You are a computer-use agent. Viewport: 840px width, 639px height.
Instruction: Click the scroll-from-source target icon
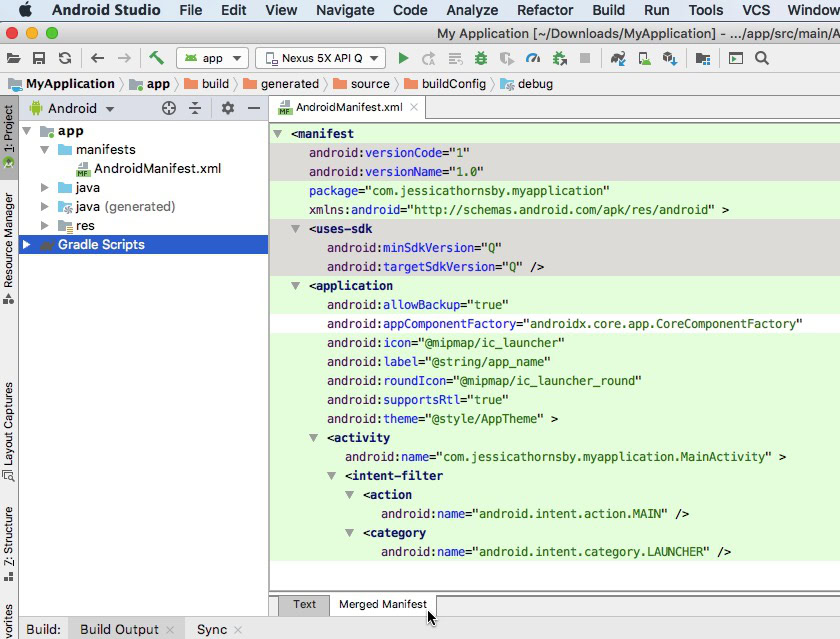[169, 108]
